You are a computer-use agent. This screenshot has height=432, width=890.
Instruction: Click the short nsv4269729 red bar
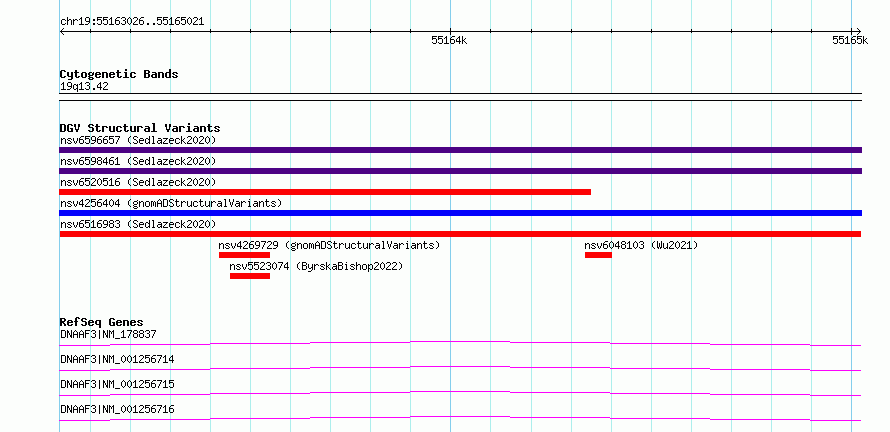[x=244, y=255]
